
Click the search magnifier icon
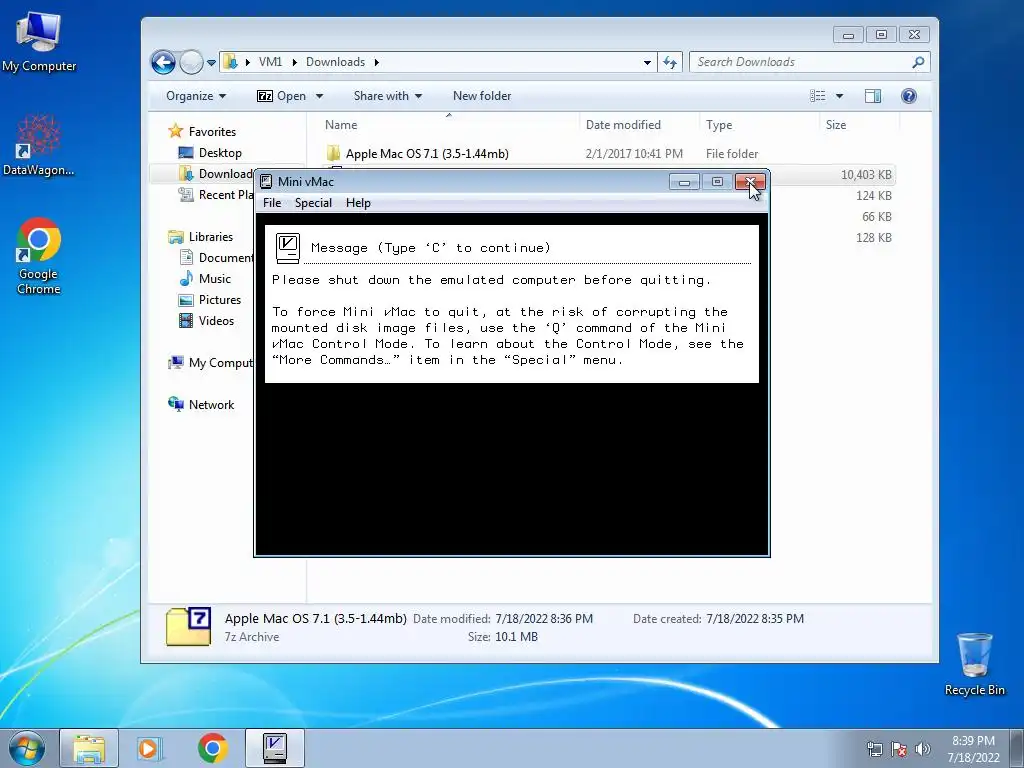[x=918, y=62]
